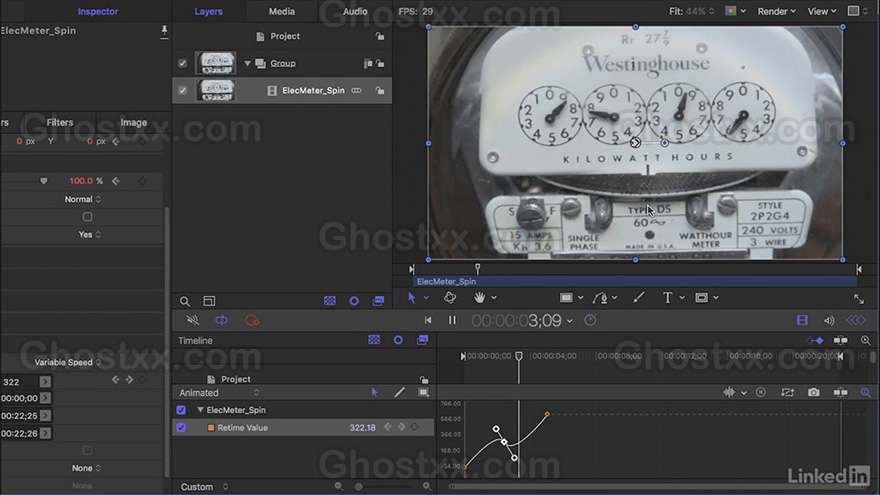This screenshot has width=880, height=495.
Task: Lock the Group layer
Action: point(380,63)
